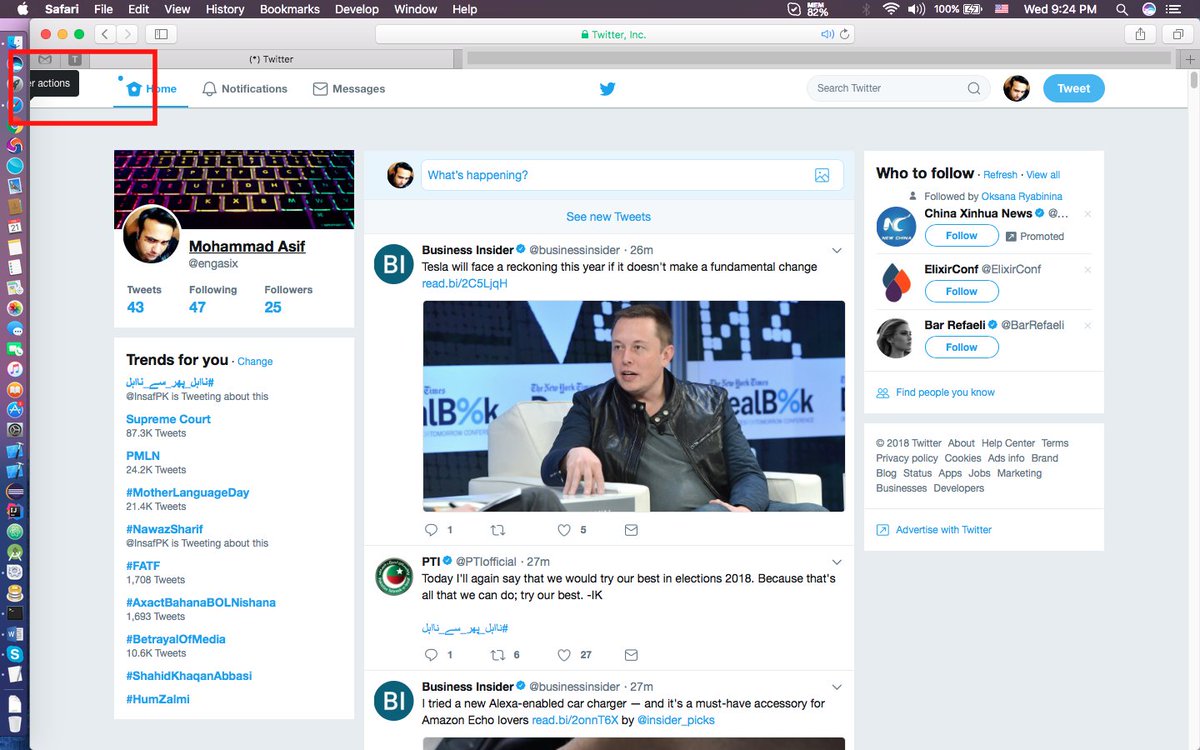
Task: Click Change next to Trends for you
Action: [x=255, y=362]
